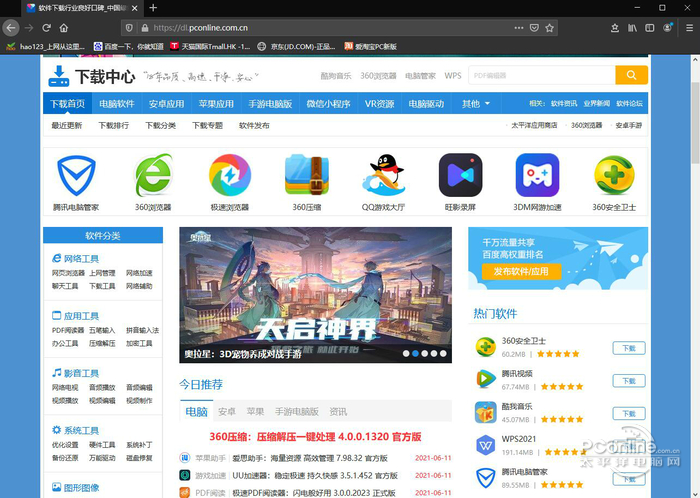Viewport: 700px width, 498px height.
Task: Expand the 其他 navigation dropdown
Action: pyautogui.click(x=476, y=104)
